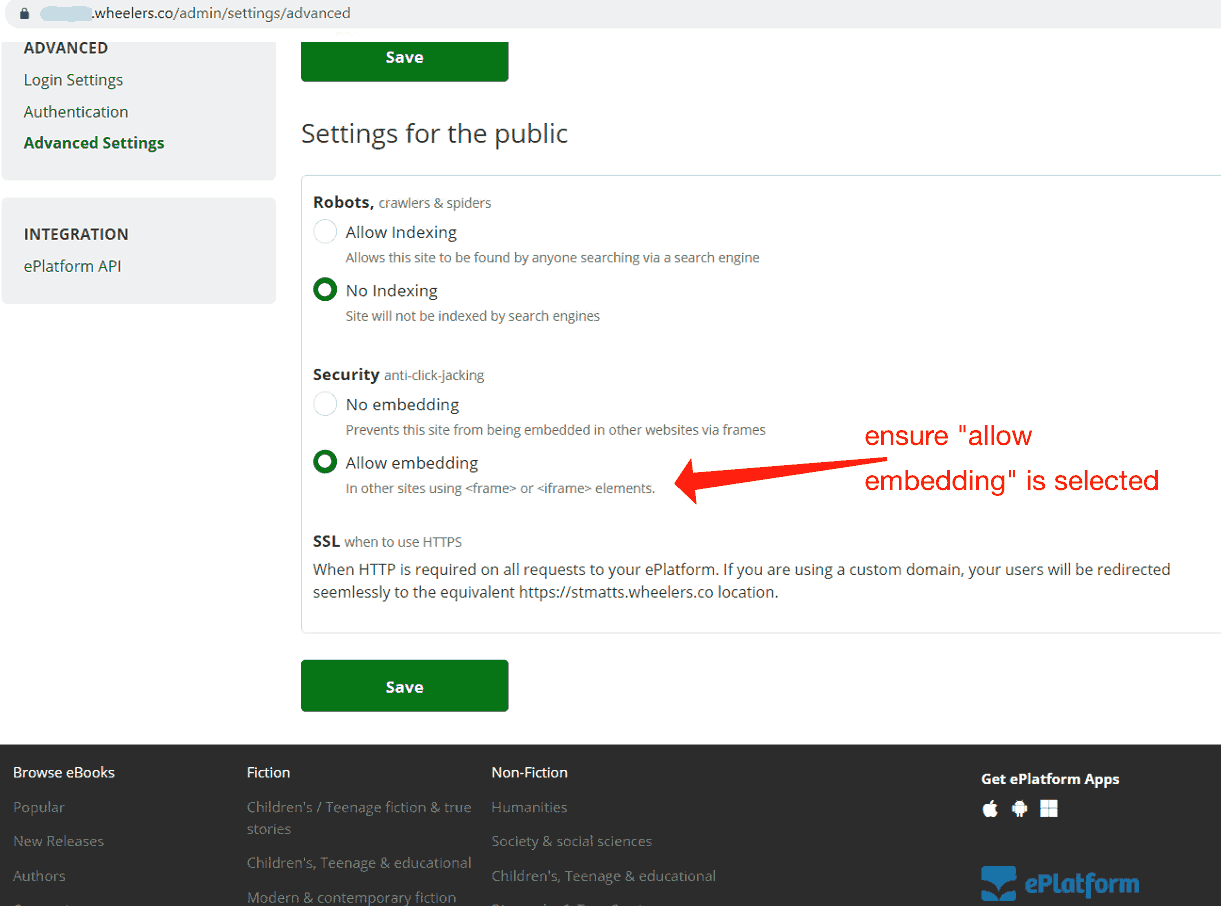1221x906 pixels.
Task: Click the Android app icon
Action: click(1019, 809)
